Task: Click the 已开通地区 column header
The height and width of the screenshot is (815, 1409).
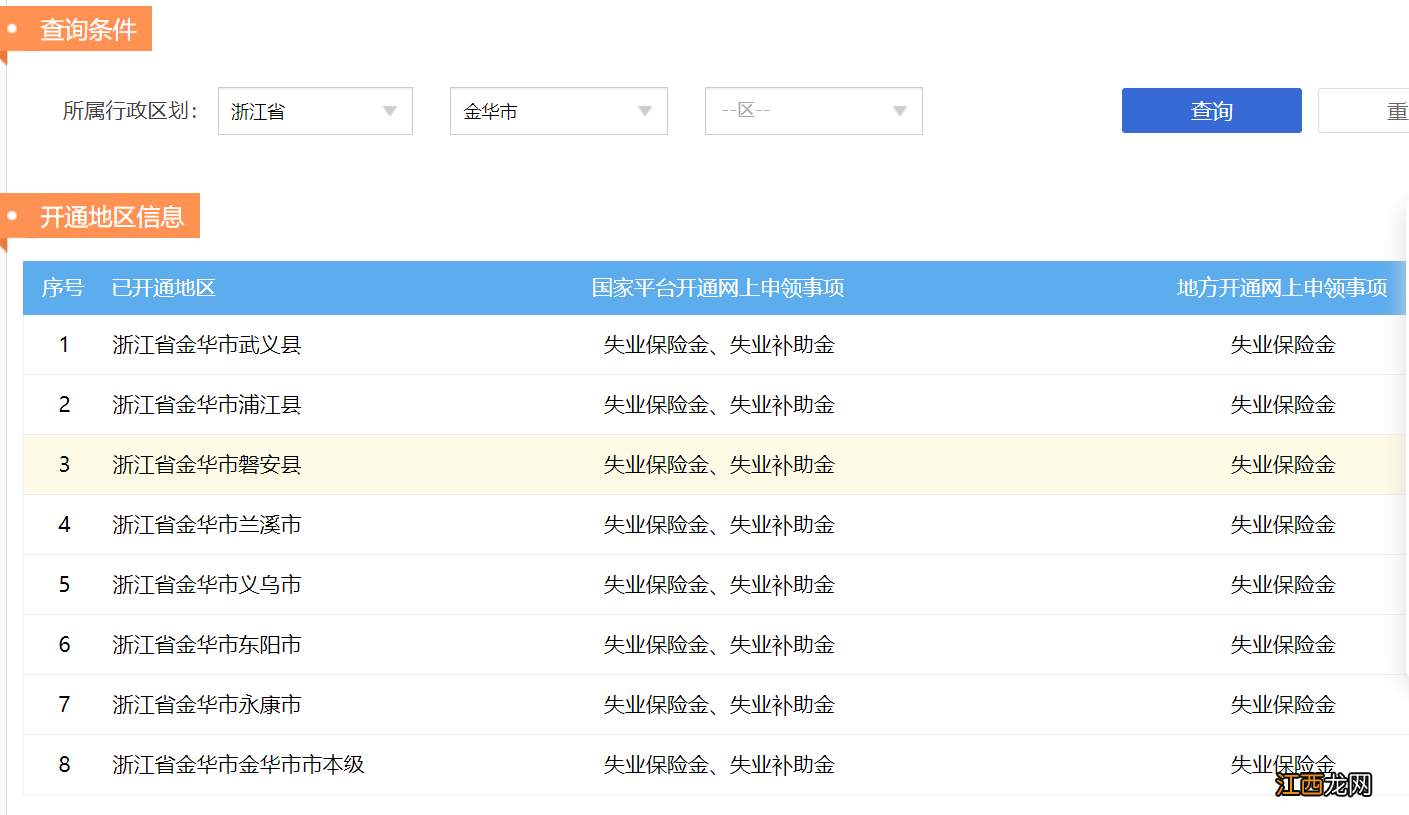Action: (164, 288)
